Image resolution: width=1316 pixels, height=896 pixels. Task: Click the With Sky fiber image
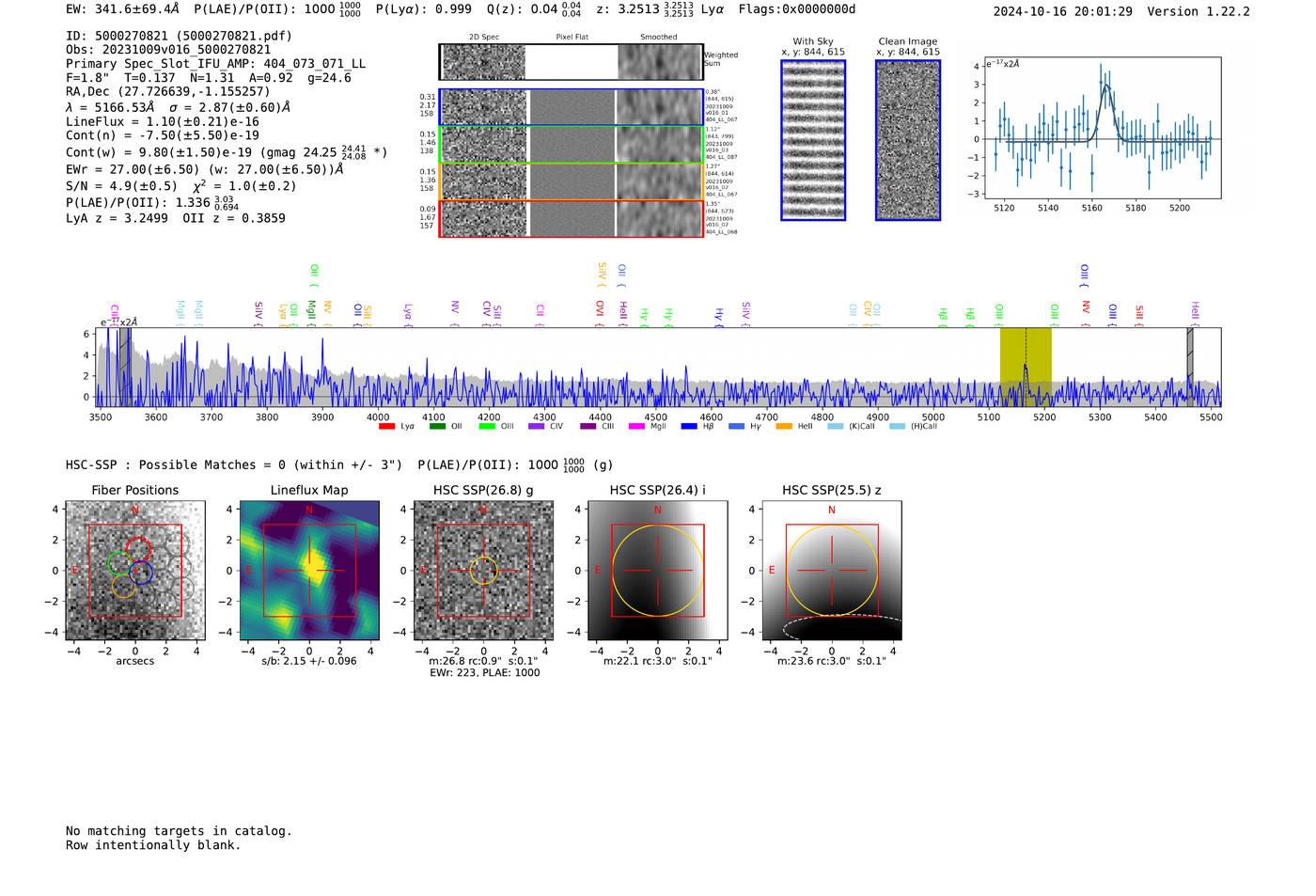813,140
